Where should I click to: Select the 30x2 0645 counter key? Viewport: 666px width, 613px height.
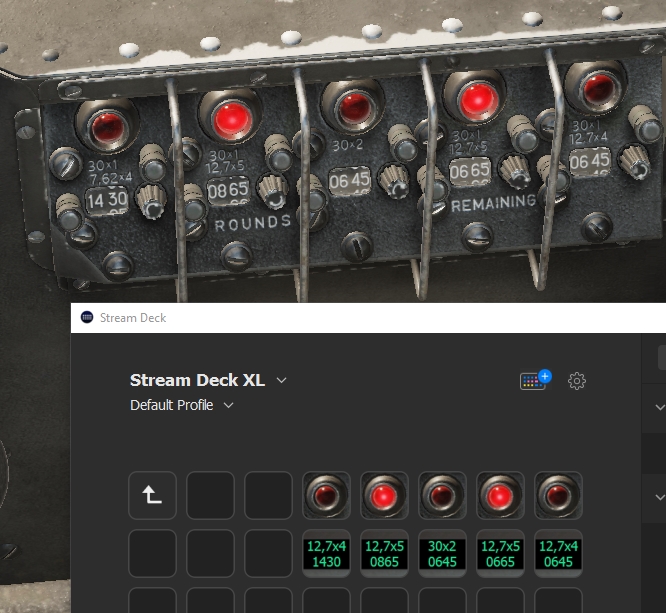[x=442, y=554]
